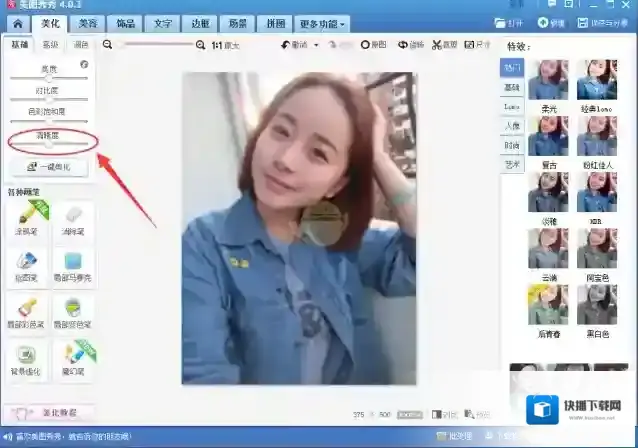Select the eraser pen (消除笔) tool
The width and height of the screenshot is (638, 448).
[x=73, y=220]
